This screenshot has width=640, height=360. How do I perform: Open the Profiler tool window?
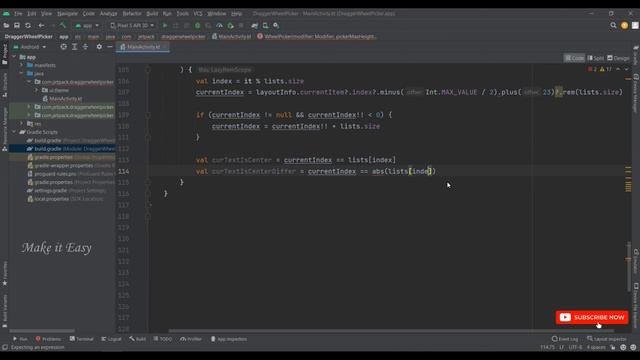tap(191, 339)
